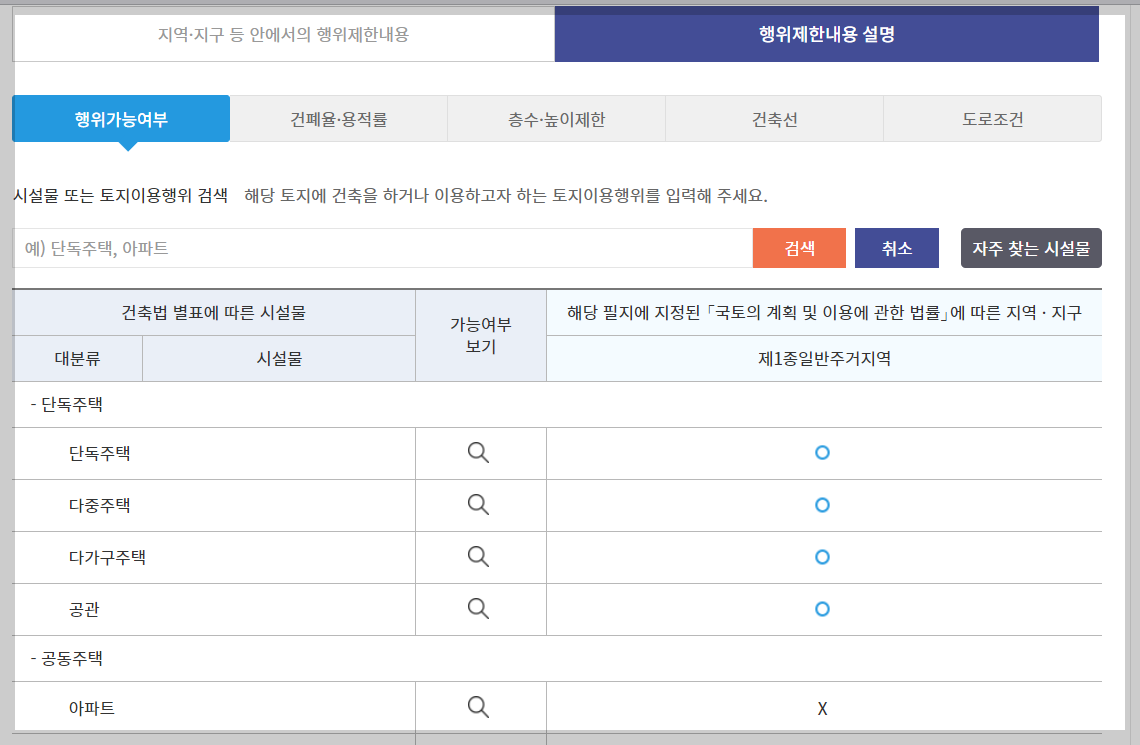
Task: Open magnifier icon for 공관 row
Action: click(478, 608)
